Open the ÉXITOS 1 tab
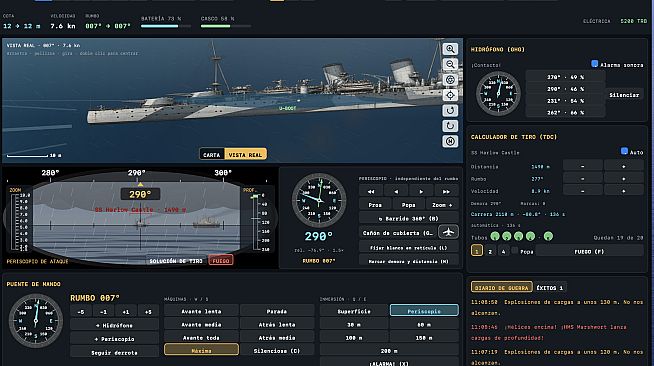Screen dimensions: 654x366 (x=550, y=287)
